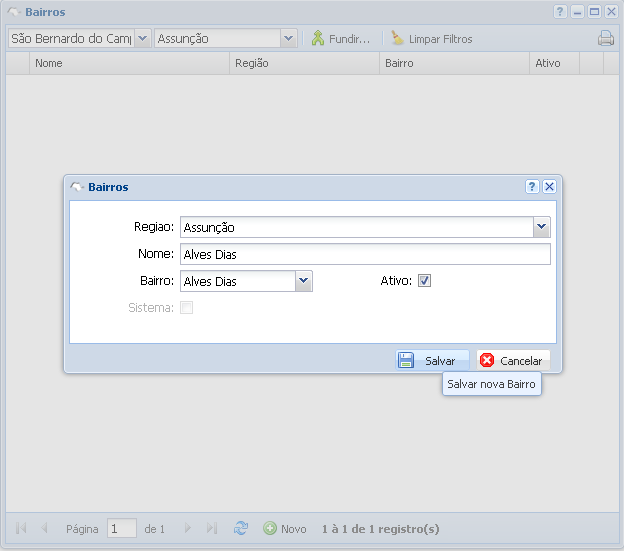Expand the Regiao dropdown in the dialog

pyautogui.click(x=541, y=227)
